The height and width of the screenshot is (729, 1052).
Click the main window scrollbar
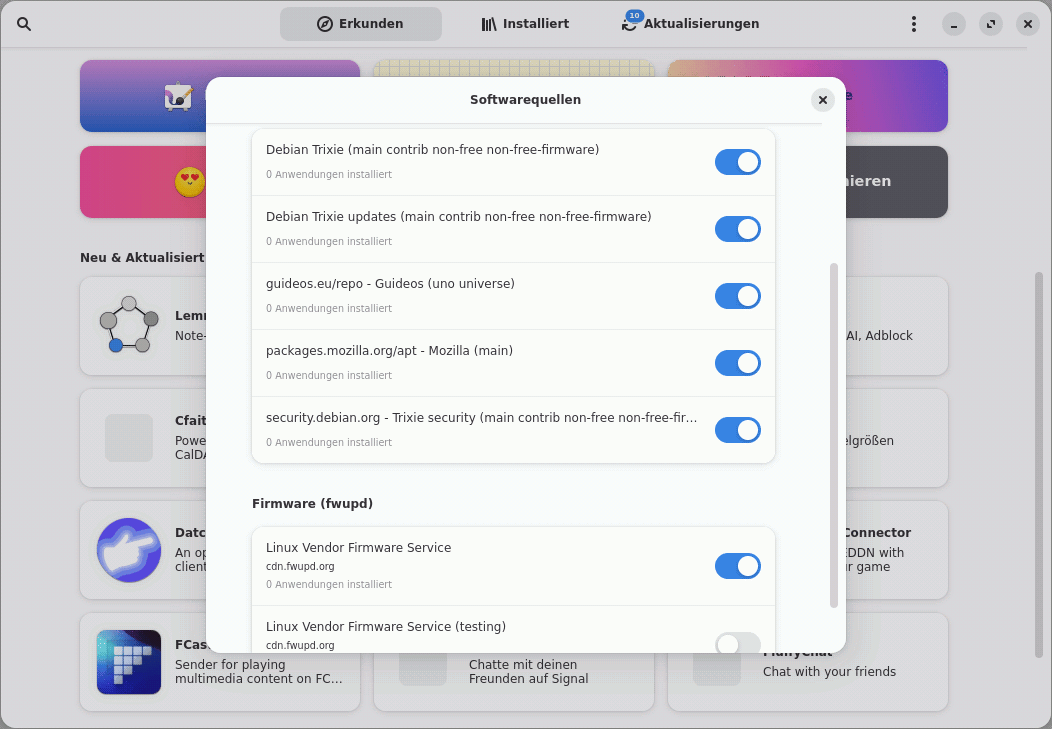tap(1039, 465)
